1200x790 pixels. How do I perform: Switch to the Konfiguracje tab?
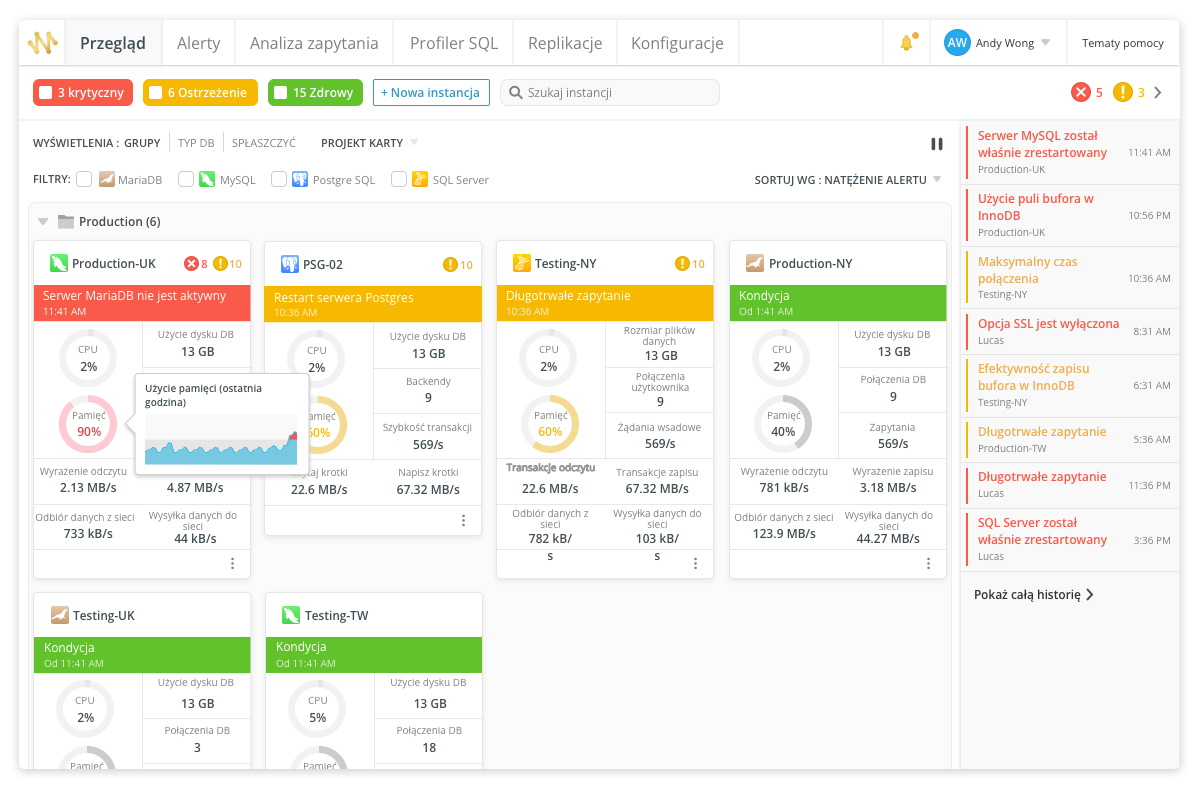(x=677, y=43)
